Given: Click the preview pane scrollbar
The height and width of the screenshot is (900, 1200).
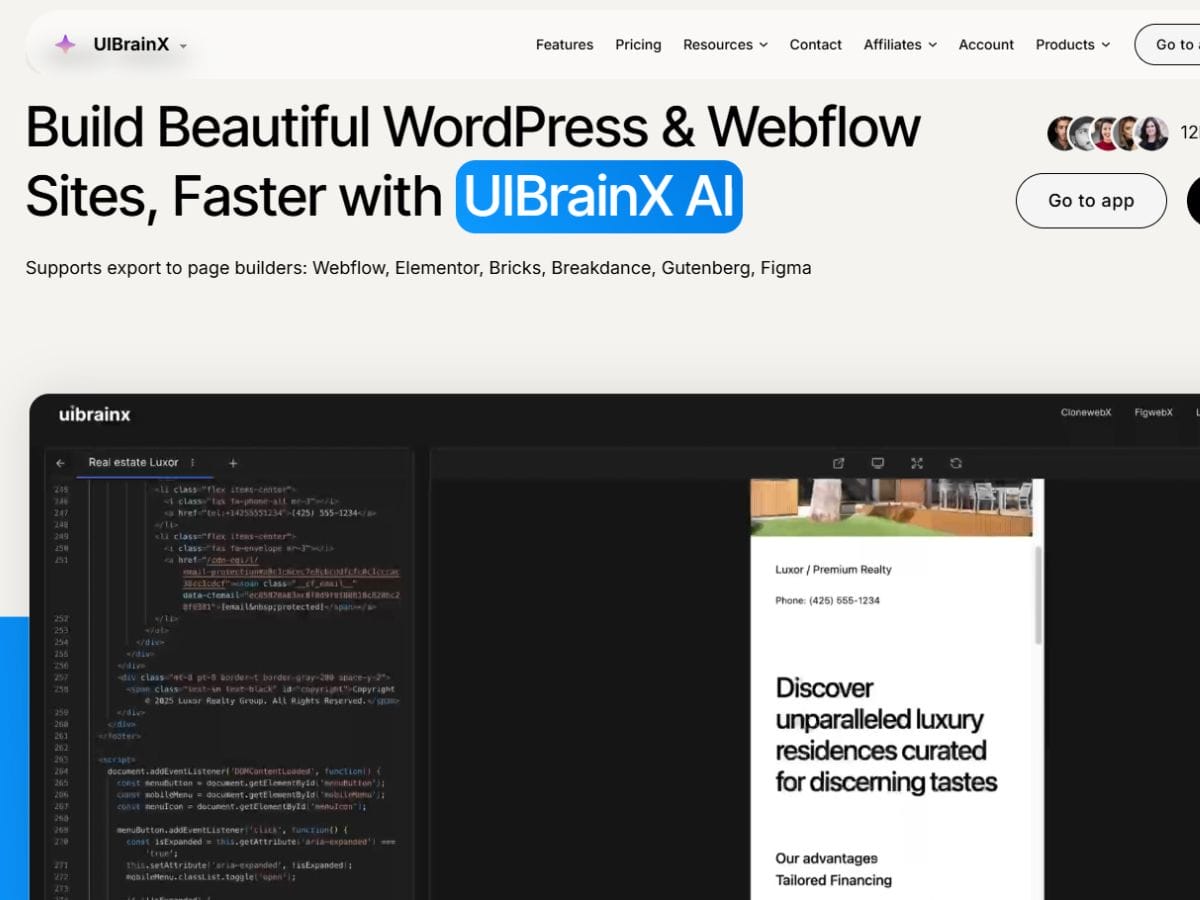Looking at the screenshot, I should point(1038,595).
